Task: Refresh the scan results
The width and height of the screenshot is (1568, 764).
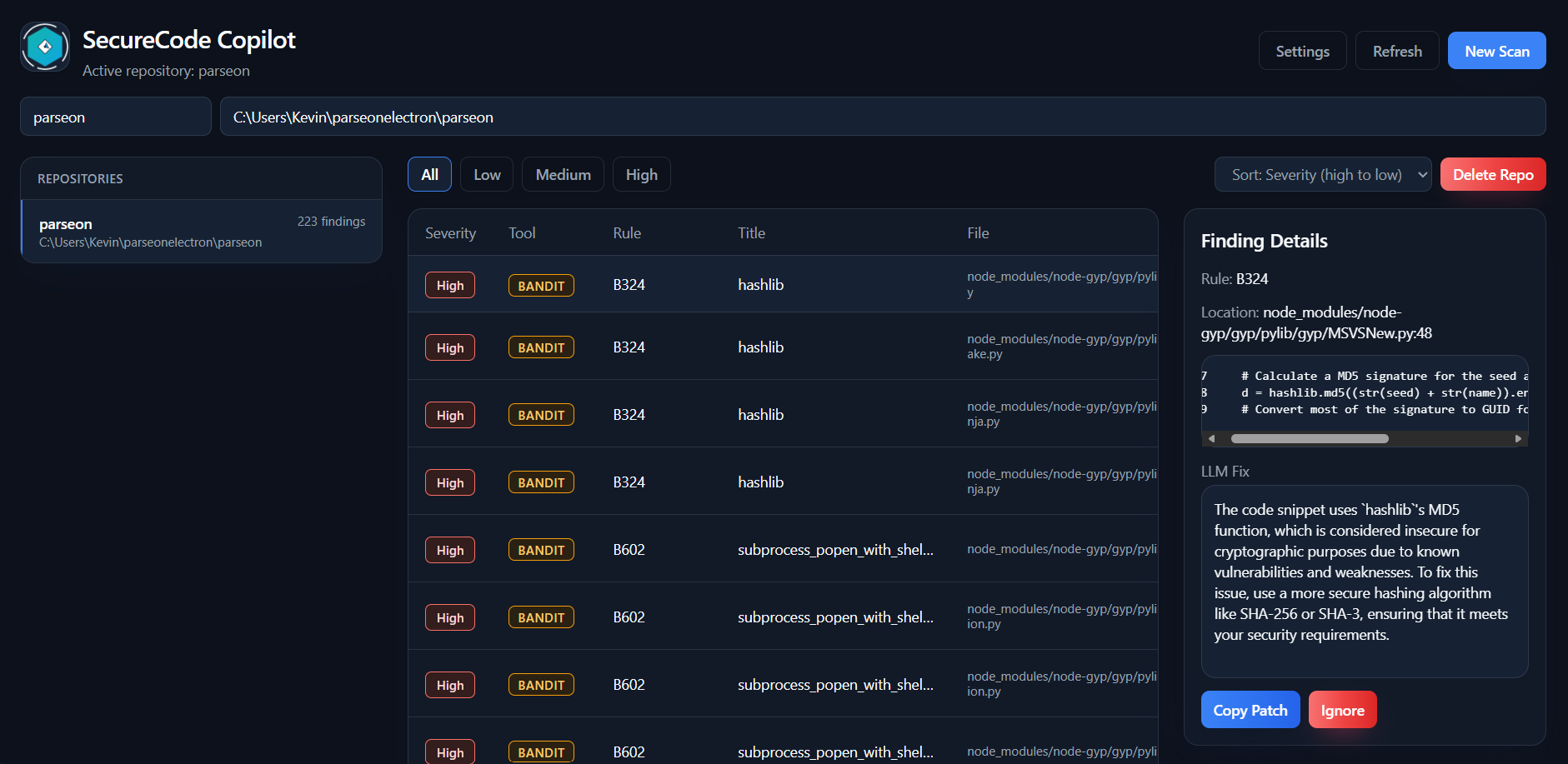Action: [1396, 50]
